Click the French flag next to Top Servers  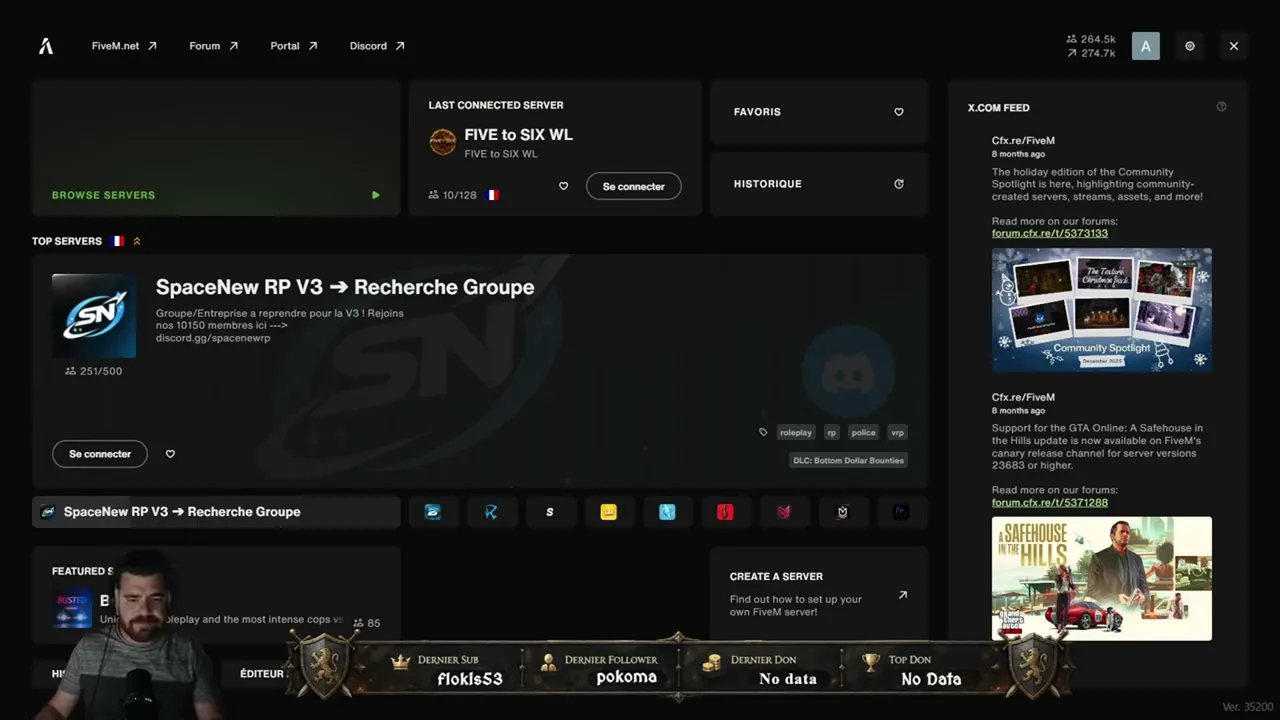point(117,241)
